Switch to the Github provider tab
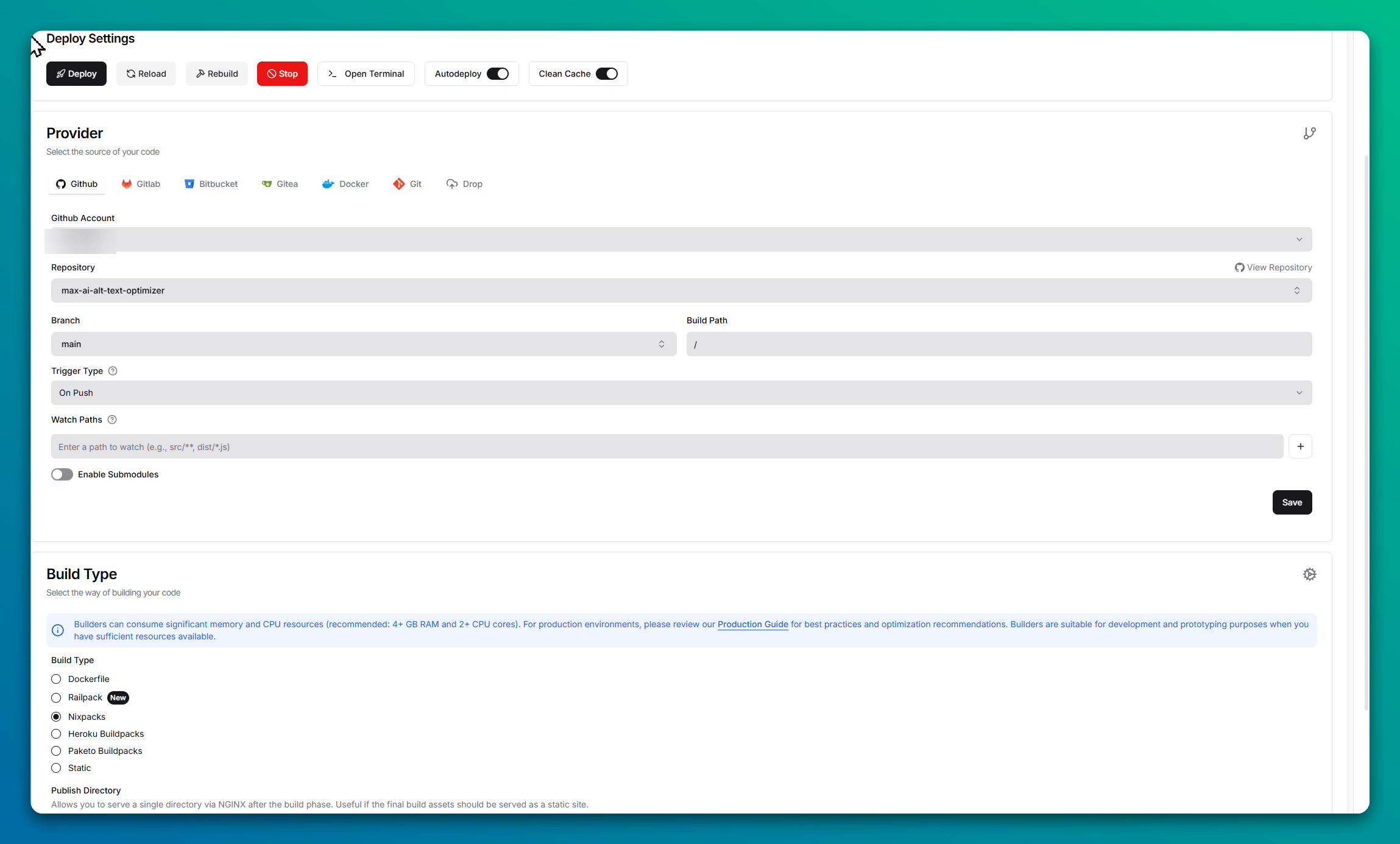Viewport: 1400px width, 844px height. tap(76, 184)
